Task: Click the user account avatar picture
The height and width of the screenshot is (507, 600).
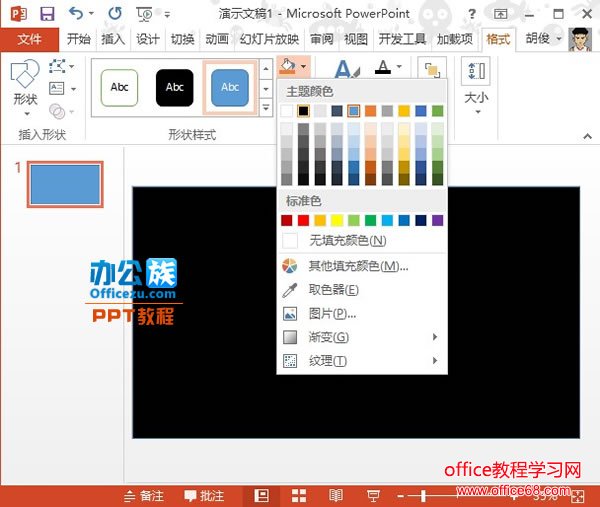Action: (x=580, y=39)
